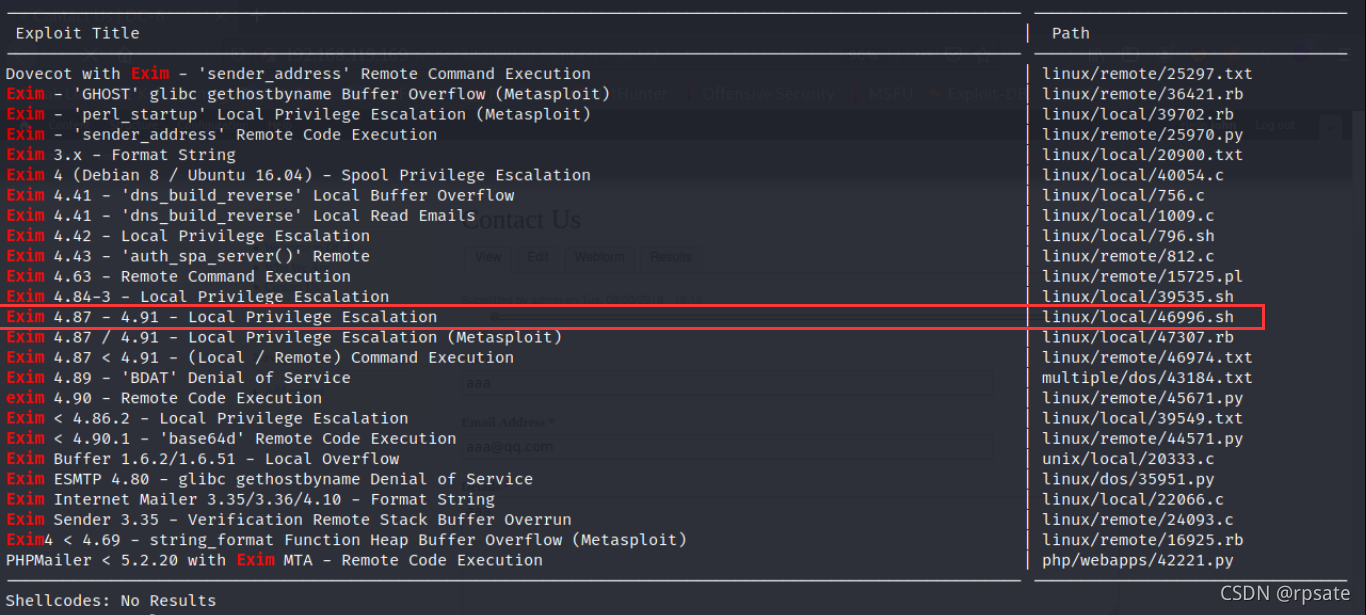
Task: Select the Dovecot with Exim 'sender_address' title row
Action: click(298, 74)
